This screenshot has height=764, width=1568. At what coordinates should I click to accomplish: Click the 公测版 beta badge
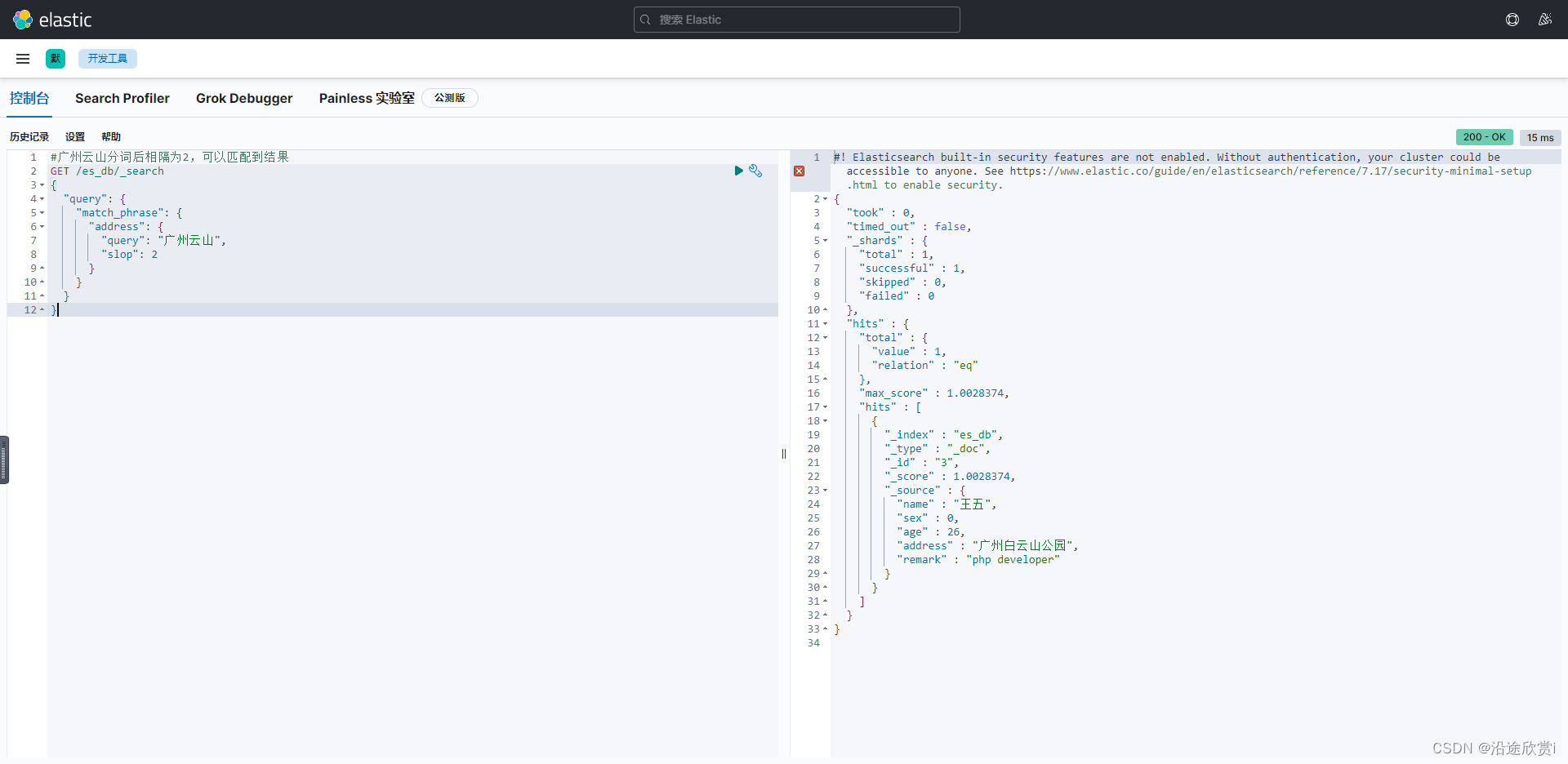[x=450, y=98]
